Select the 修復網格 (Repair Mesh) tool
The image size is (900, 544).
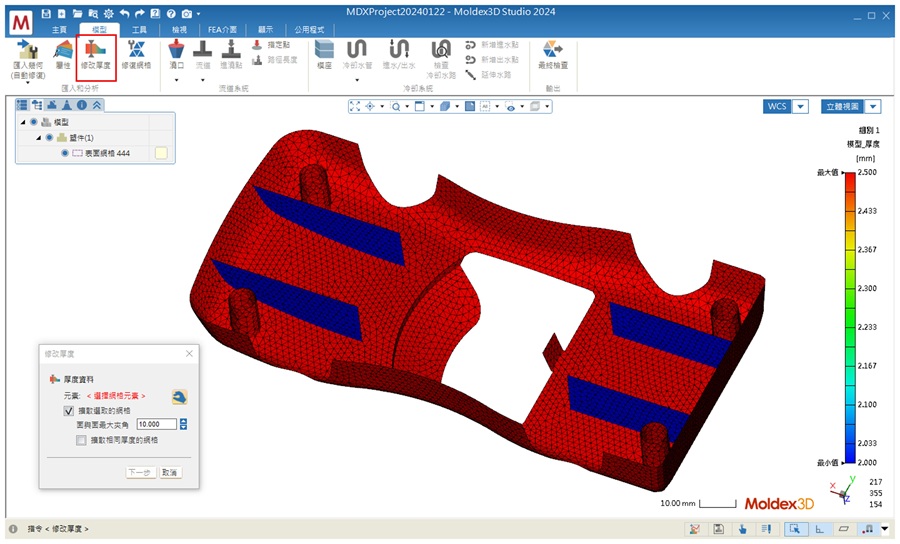point(137,53)
